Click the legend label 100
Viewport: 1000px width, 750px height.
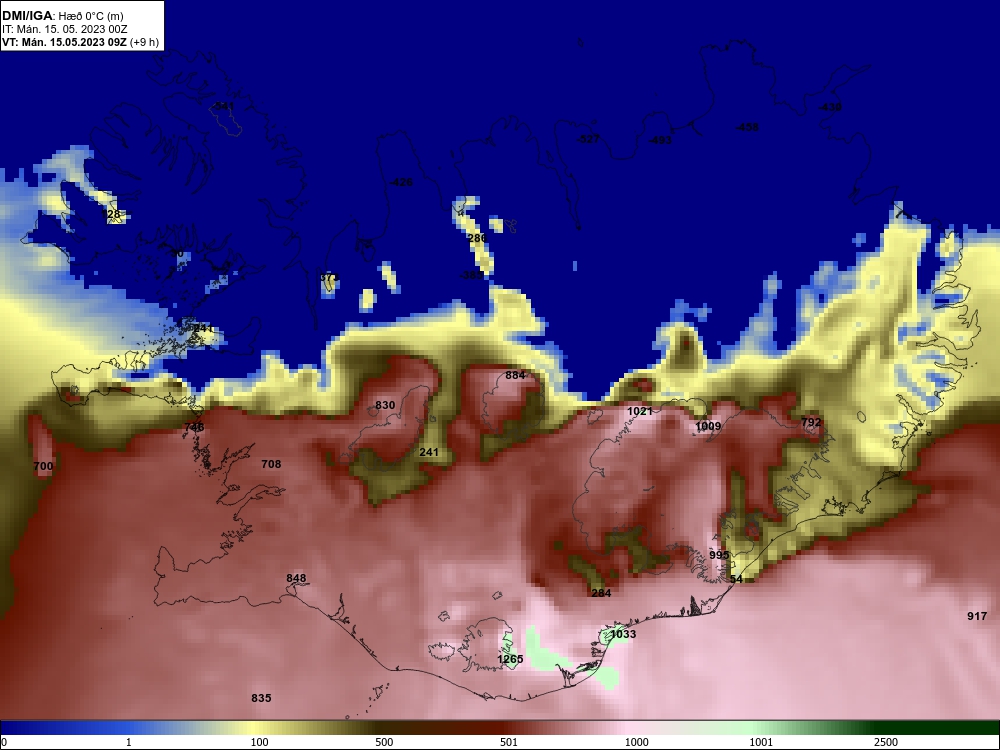click(x=259, y=742)
